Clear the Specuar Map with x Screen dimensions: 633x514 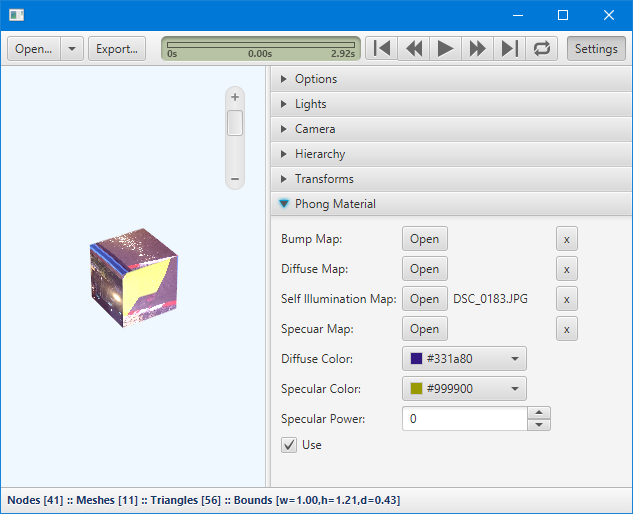coord(567,329)
